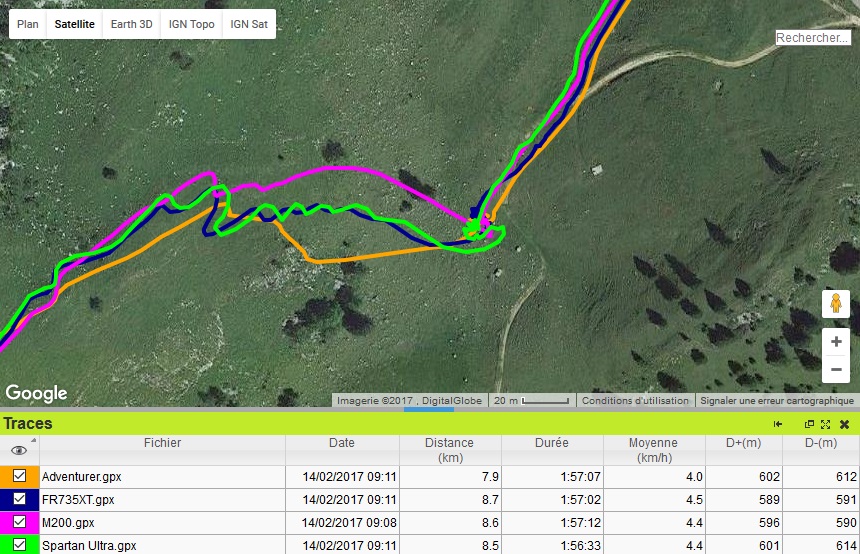Viewport: 860px width, 554px height.
Task: Detach the Traces panel into a window
Action: click(x=809, y=424)
